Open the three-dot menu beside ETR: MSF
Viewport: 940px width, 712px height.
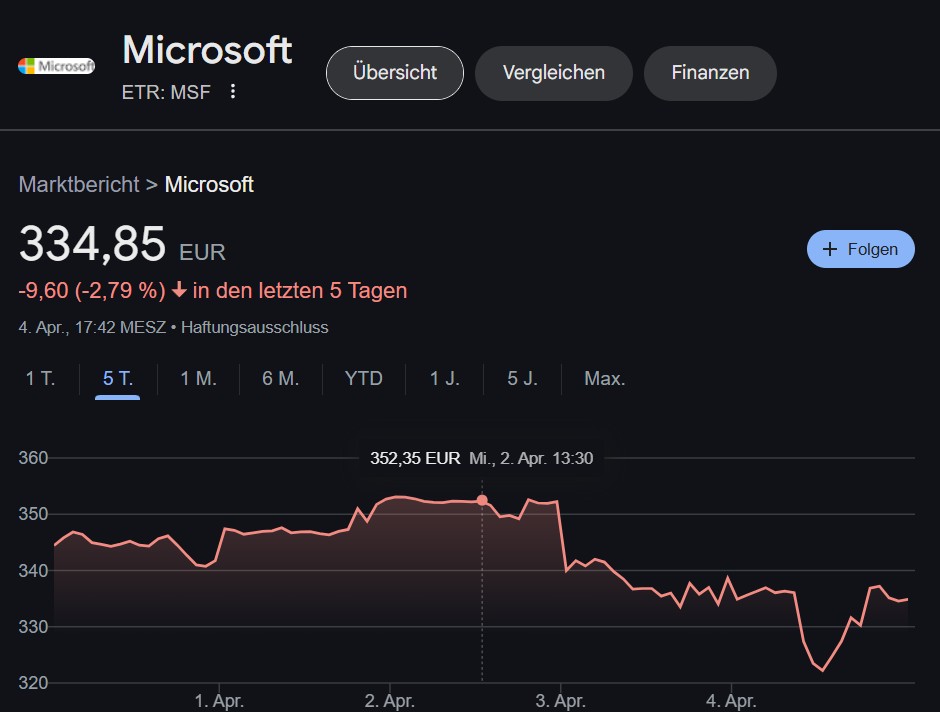click(233, 92)
